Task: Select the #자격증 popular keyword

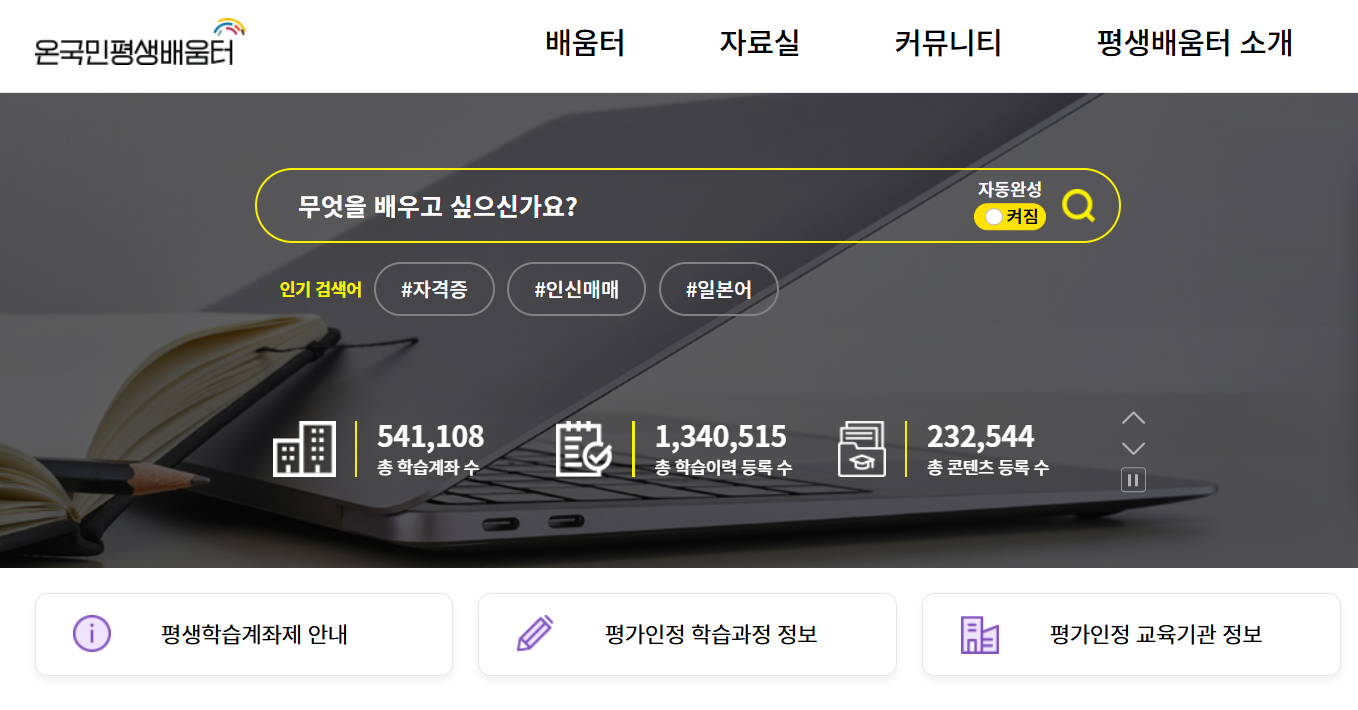Action: tap(434, 289)
